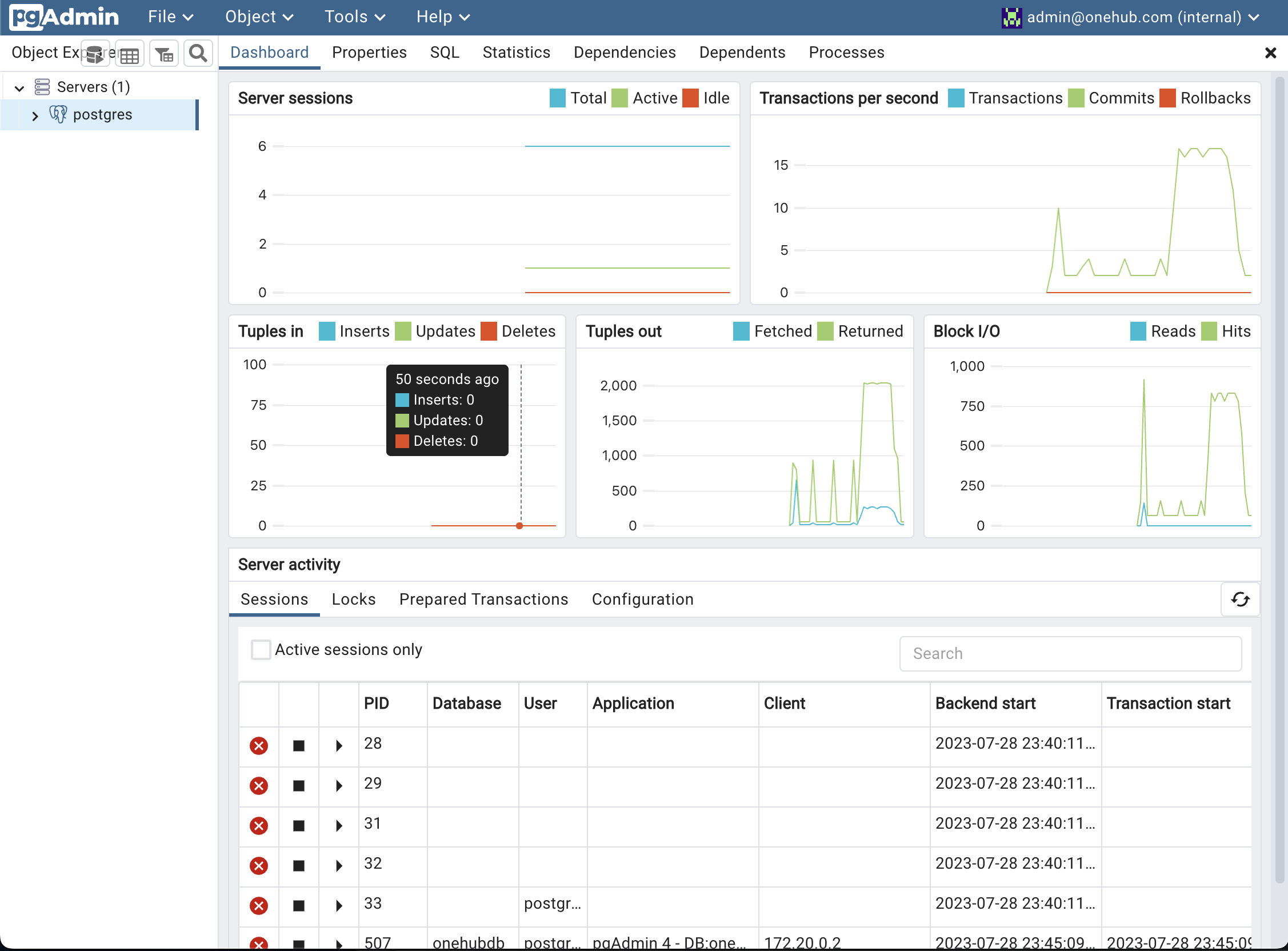
Task: Click the Search Objects magnifier icon
Action: [198, 54]
